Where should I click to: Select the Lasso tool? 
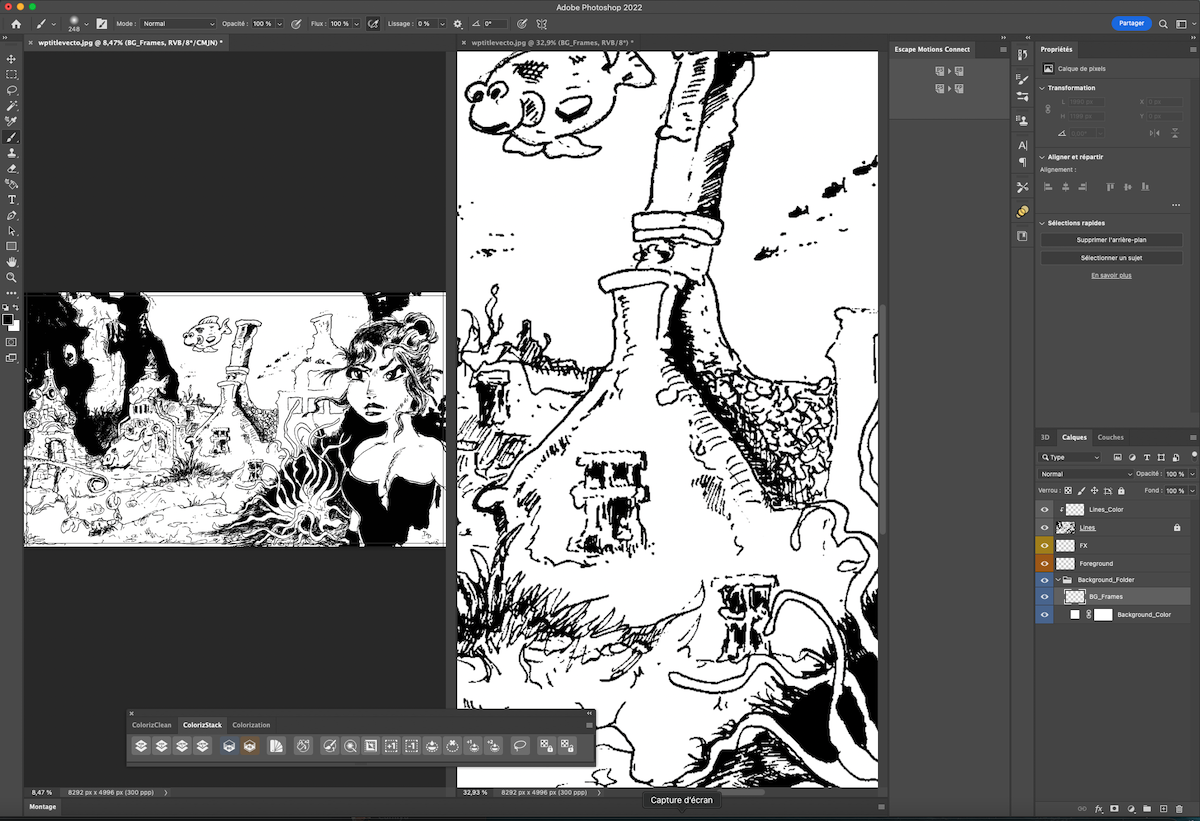click(12, 90)
